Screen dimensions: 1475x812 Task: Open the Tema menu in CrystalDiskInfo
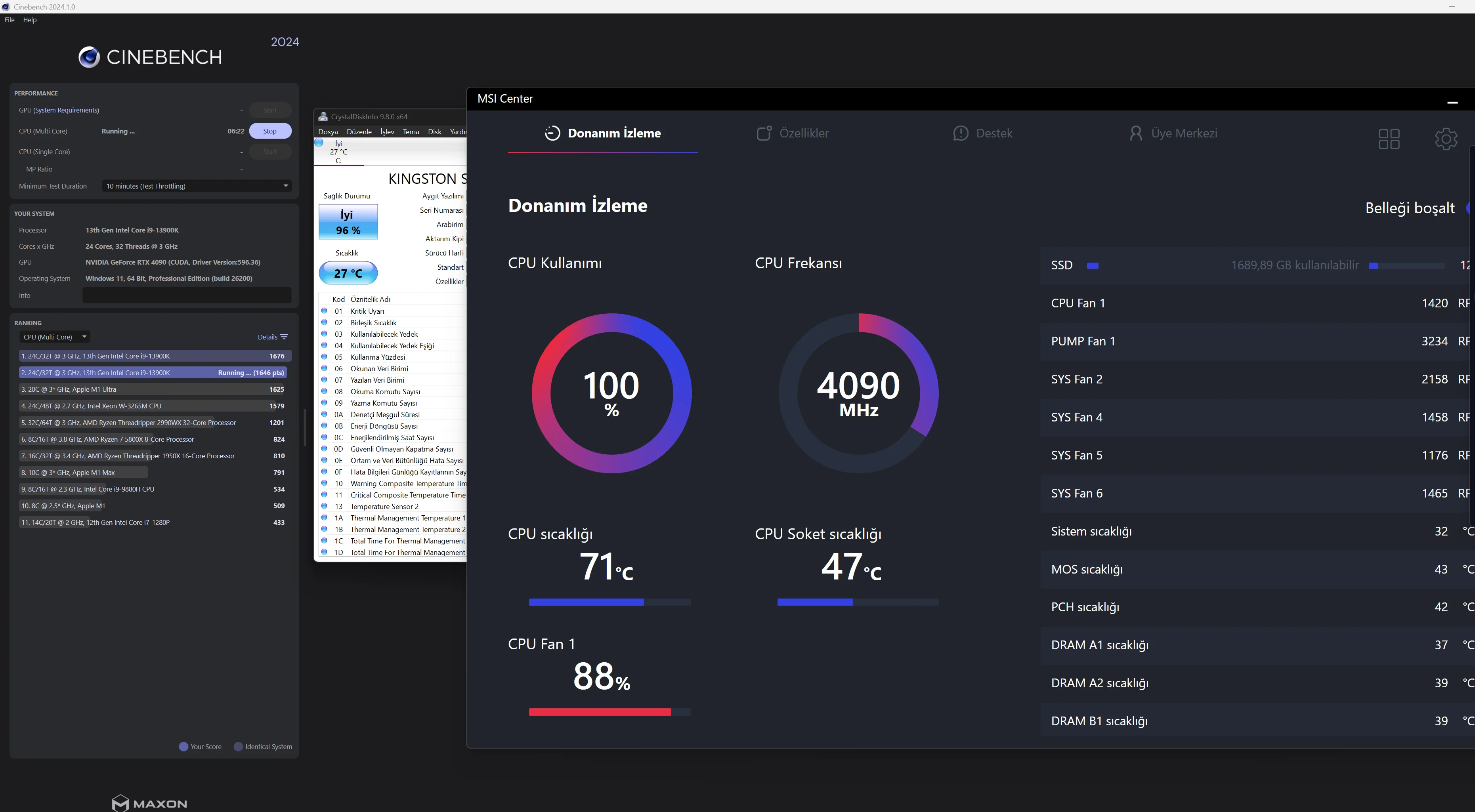coord(411,132)
